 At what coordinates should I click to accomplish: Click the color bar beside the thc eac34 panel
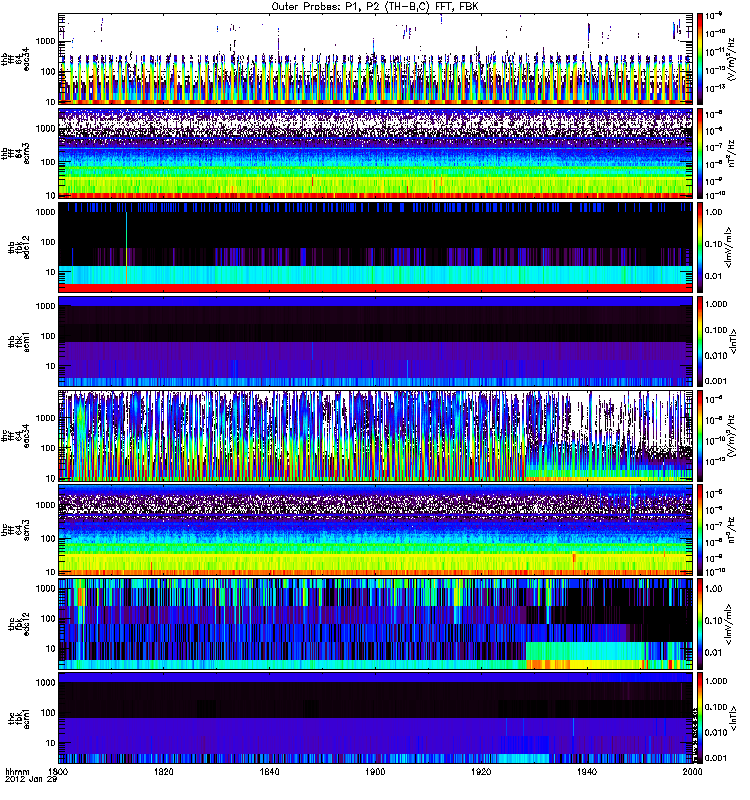tap(700, 436)
